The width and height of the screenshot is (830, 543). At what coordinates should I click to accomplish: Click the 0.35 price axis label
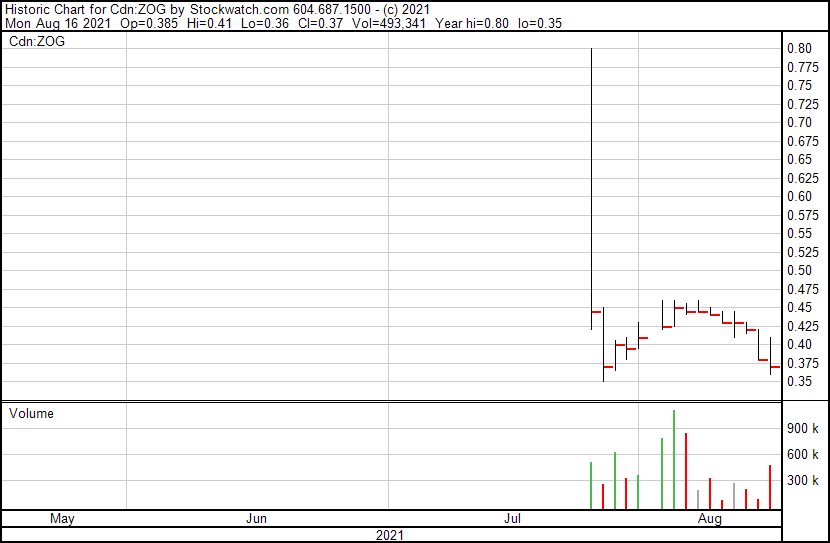799,382
